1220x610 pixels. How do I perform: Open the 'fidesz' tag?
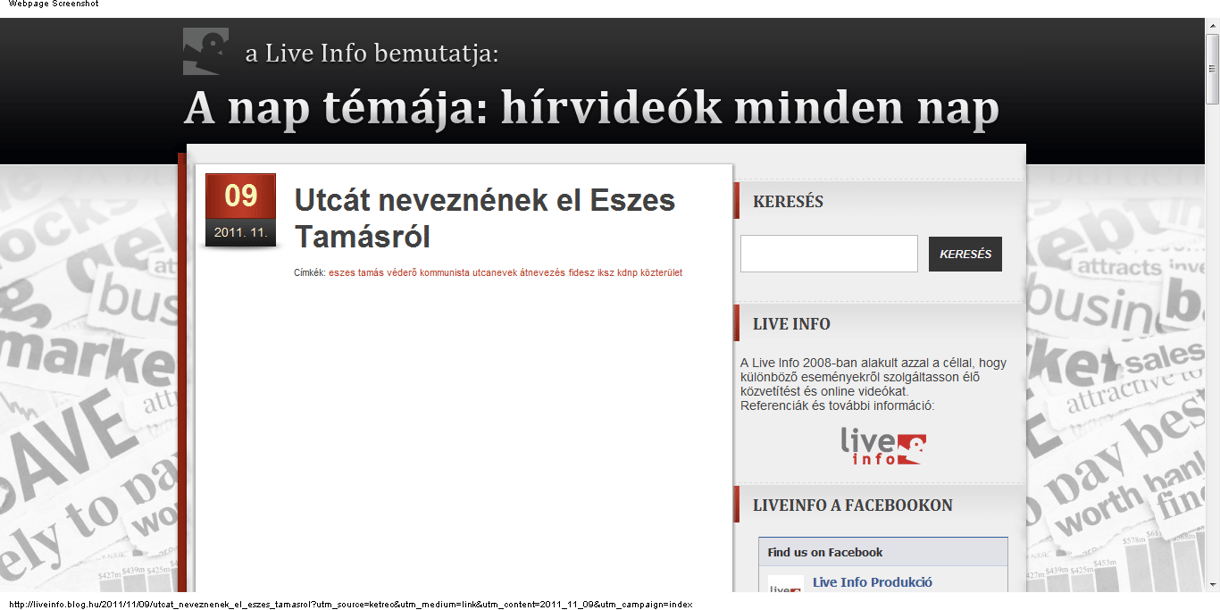point(581,272)
